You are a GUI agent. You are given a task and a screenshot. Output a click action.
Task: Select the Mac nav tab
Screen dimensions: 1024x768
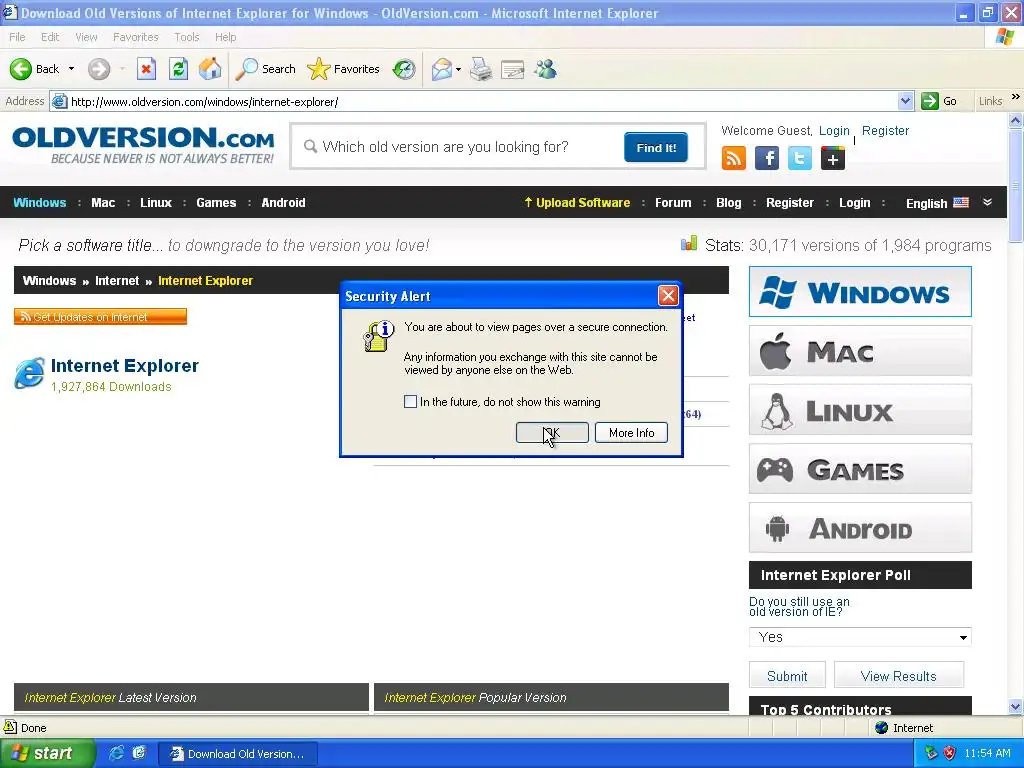(103, 202)
